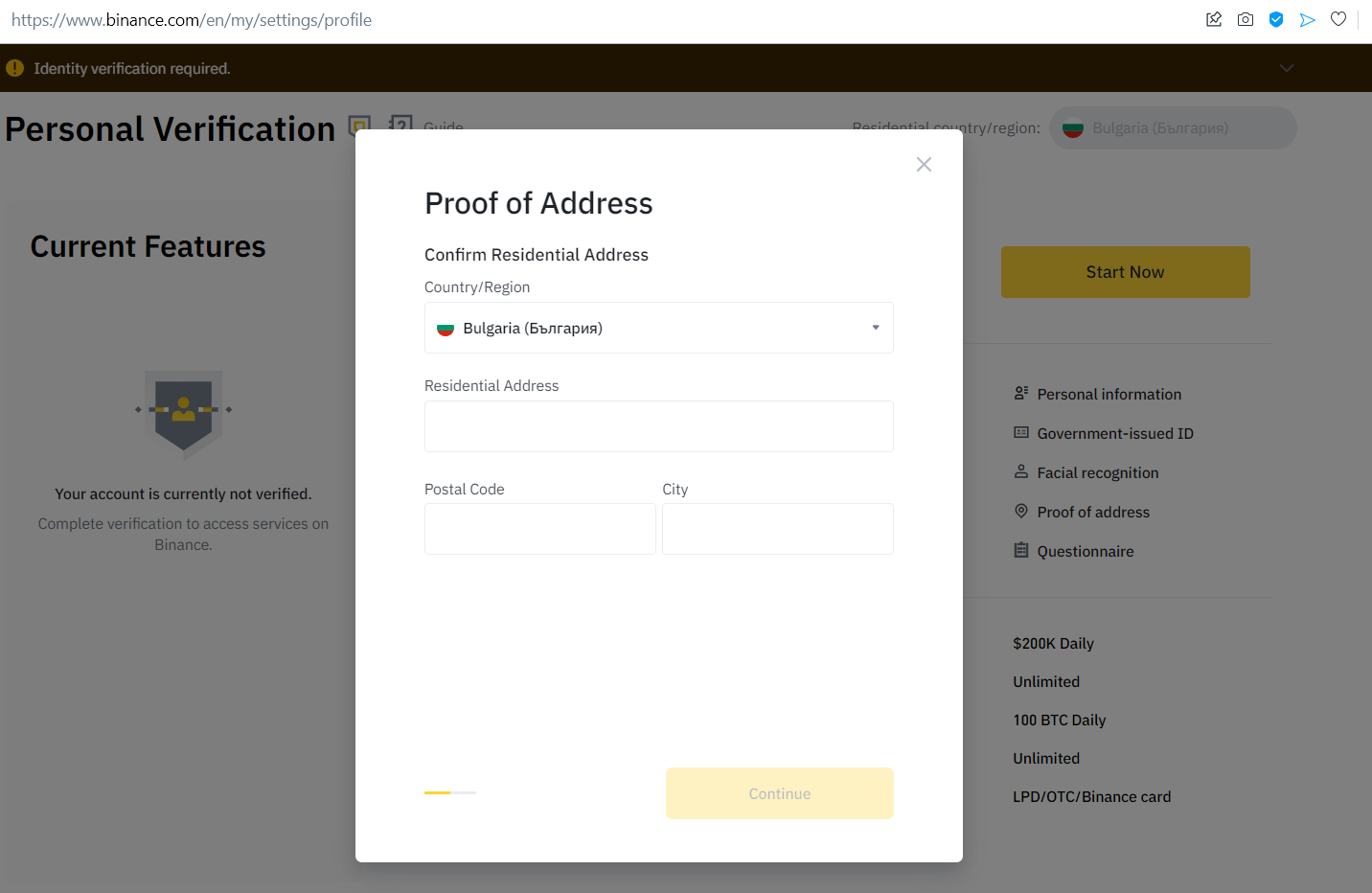This screenshot has height=893, width=1372.
Task: Click the edit page icon in browser toolbar
Action: 1214,19
